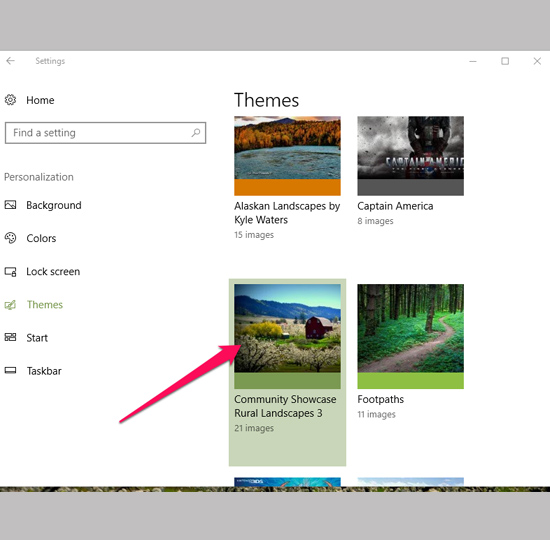Click the Themes brush icon
The image size is (550, 540).
point(10,305)
